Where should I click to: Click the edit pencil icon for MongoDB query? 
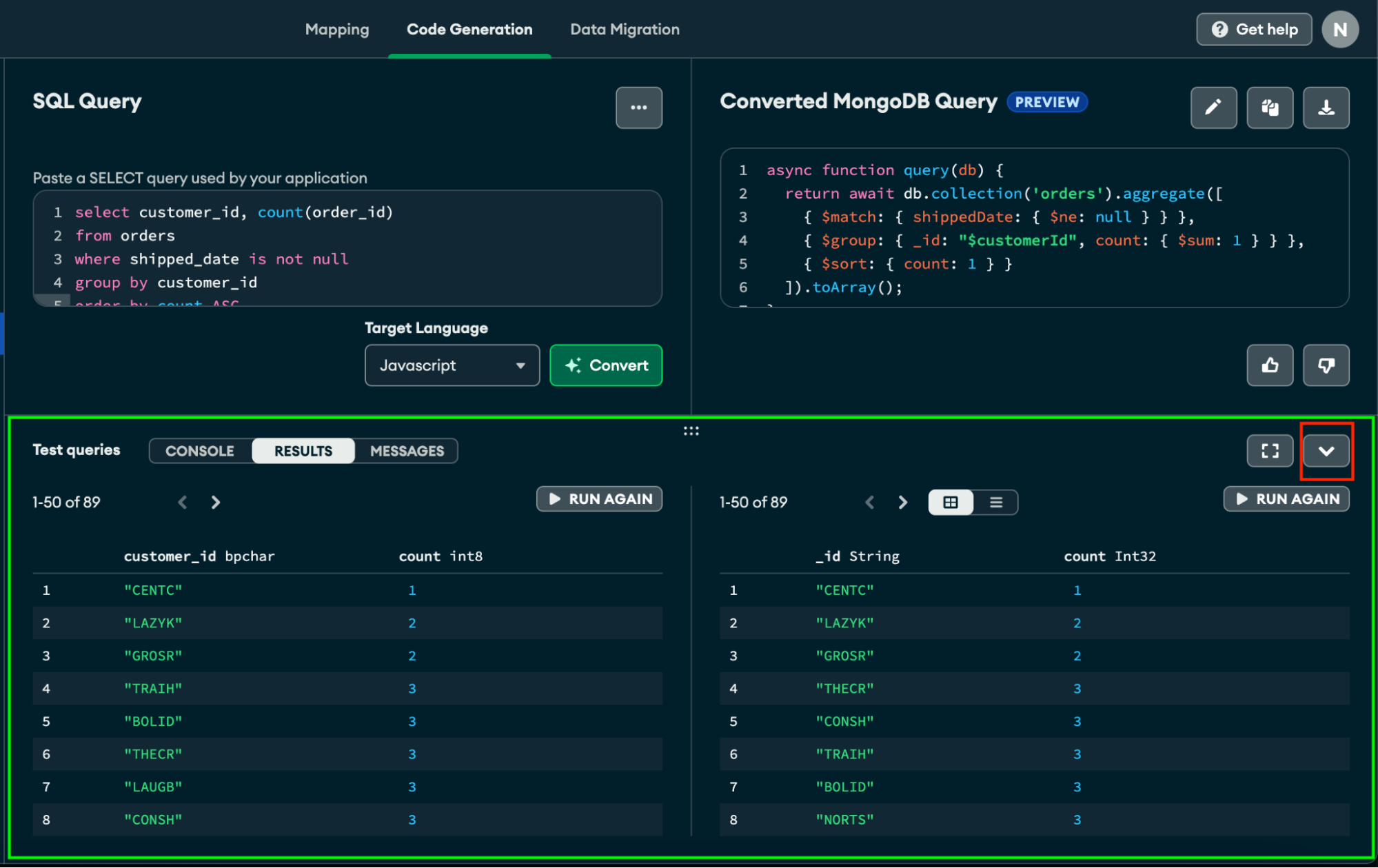(x=1213, y=108)
